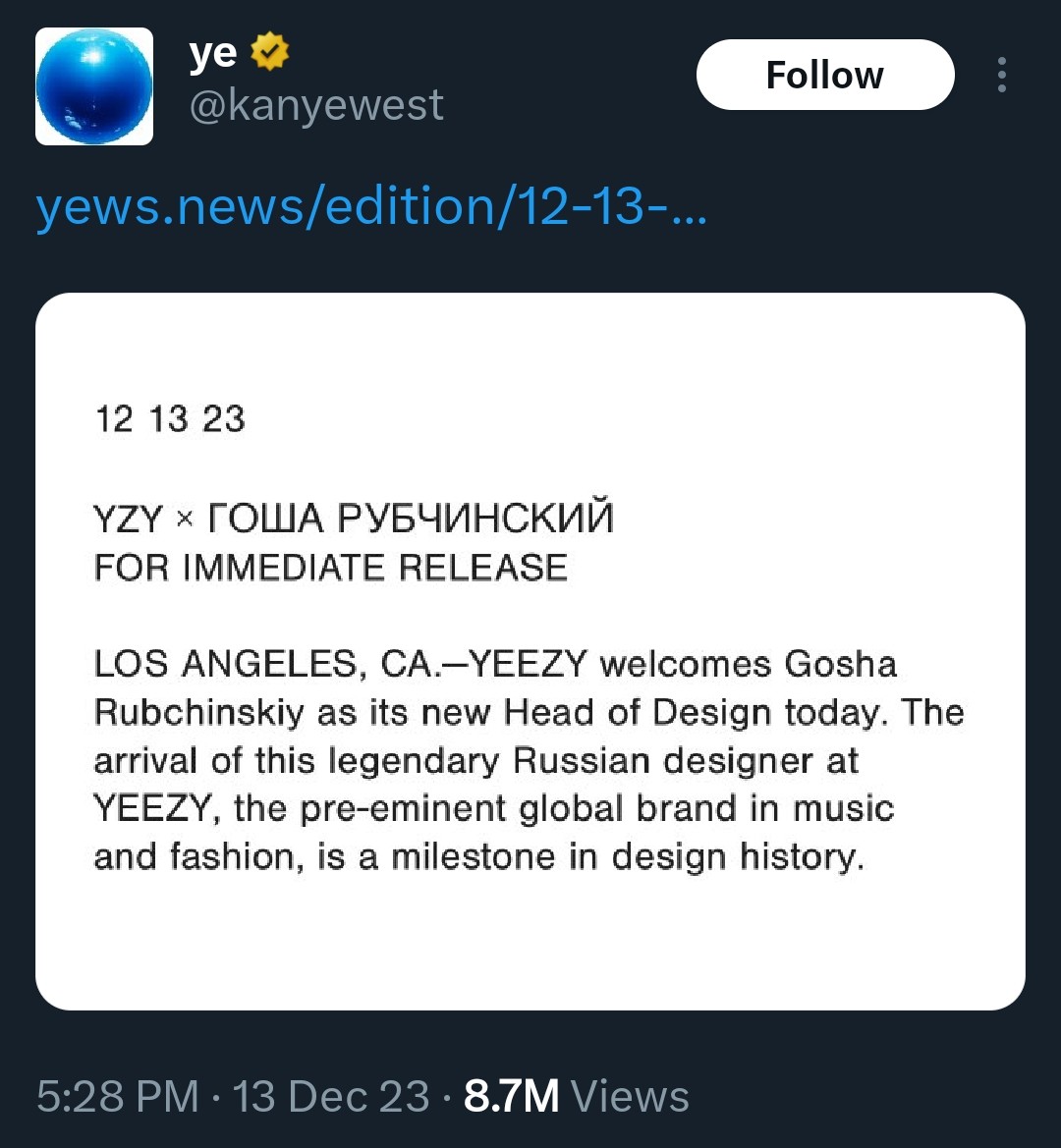
Task: Click the display name "ye"
Action: [213, 53]
